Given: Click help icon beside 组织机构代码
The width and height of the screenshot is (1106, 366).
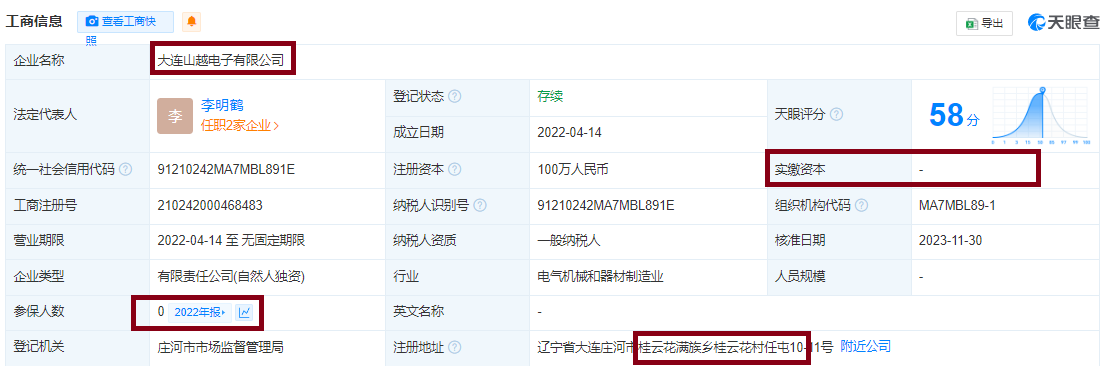Looking at the screenshot, I should click(861, 205).
